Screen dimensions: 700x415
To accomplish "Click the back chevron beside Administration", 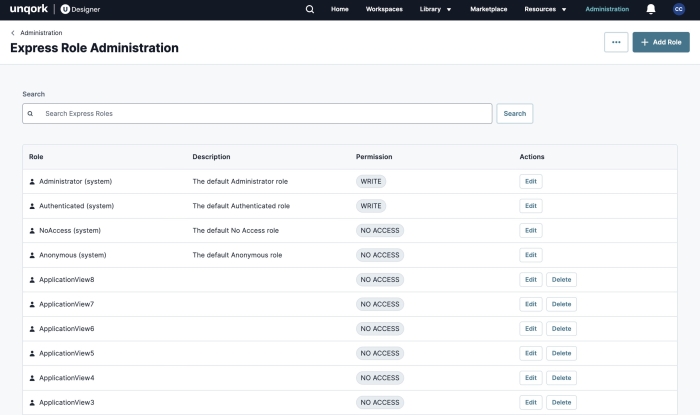I will pos(13,33).
